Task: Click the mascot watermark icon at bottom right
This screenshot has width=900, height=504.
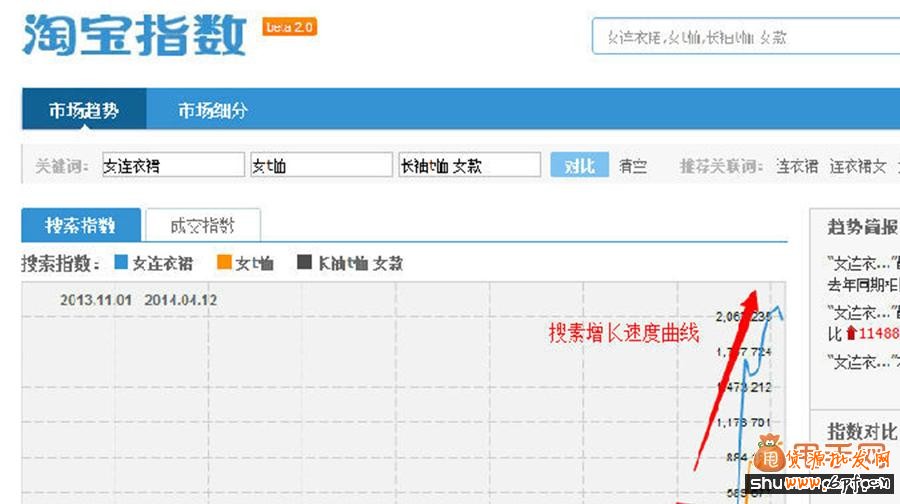Action: (769, 455)
